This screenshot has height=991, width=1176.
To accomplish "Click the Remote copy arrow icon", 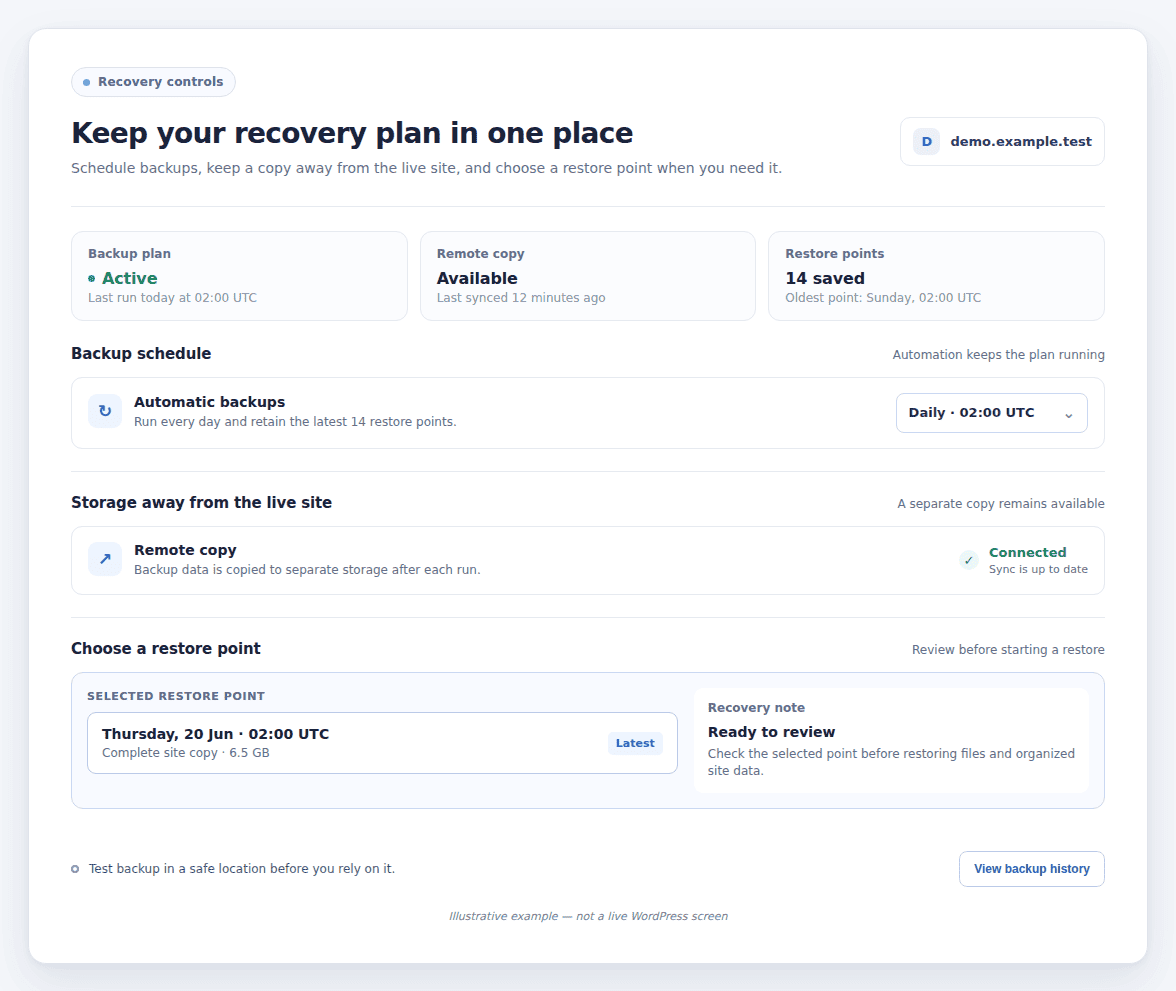I will tap(105, 559).
